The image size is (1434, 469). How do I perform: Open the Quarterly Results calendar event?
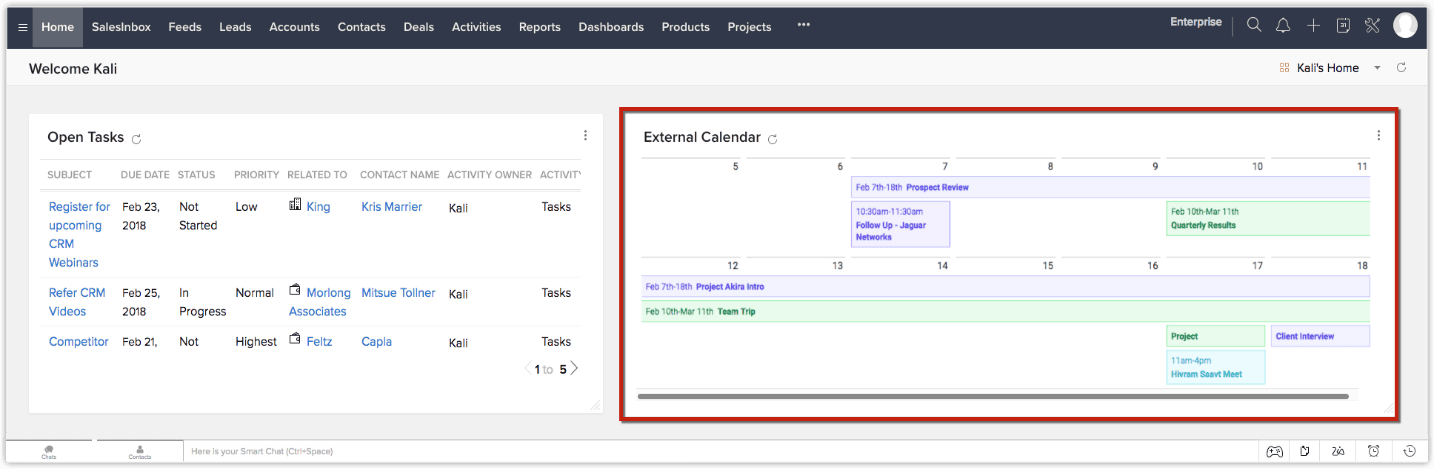tap(1268, 218)
